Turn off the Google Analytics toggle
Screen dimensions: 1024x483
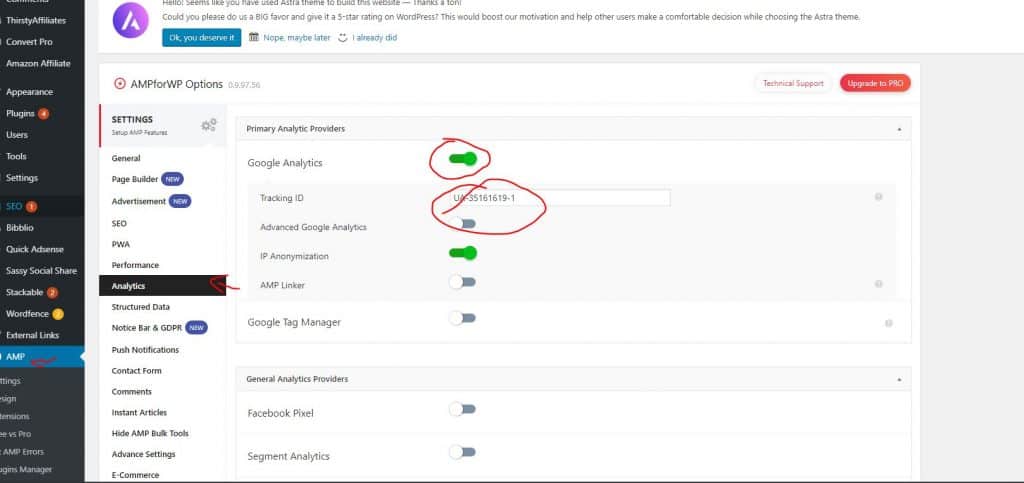462,159
